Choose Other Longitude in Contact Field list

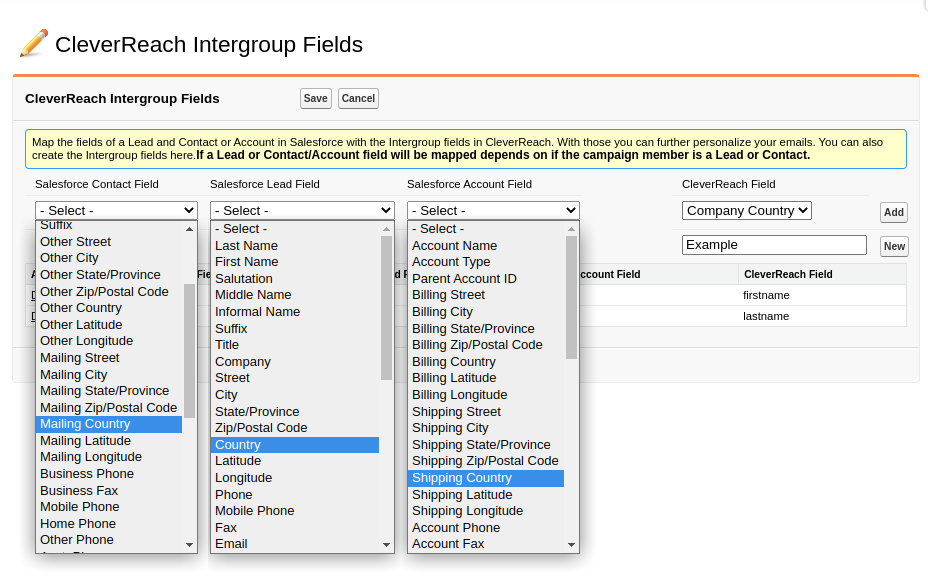(x=109, y=341)
